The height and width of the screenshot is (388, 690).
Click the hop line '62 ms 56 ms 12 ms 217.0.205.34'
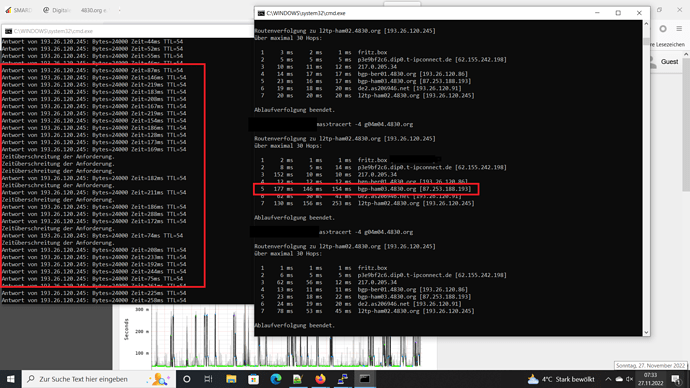point(328,282)
